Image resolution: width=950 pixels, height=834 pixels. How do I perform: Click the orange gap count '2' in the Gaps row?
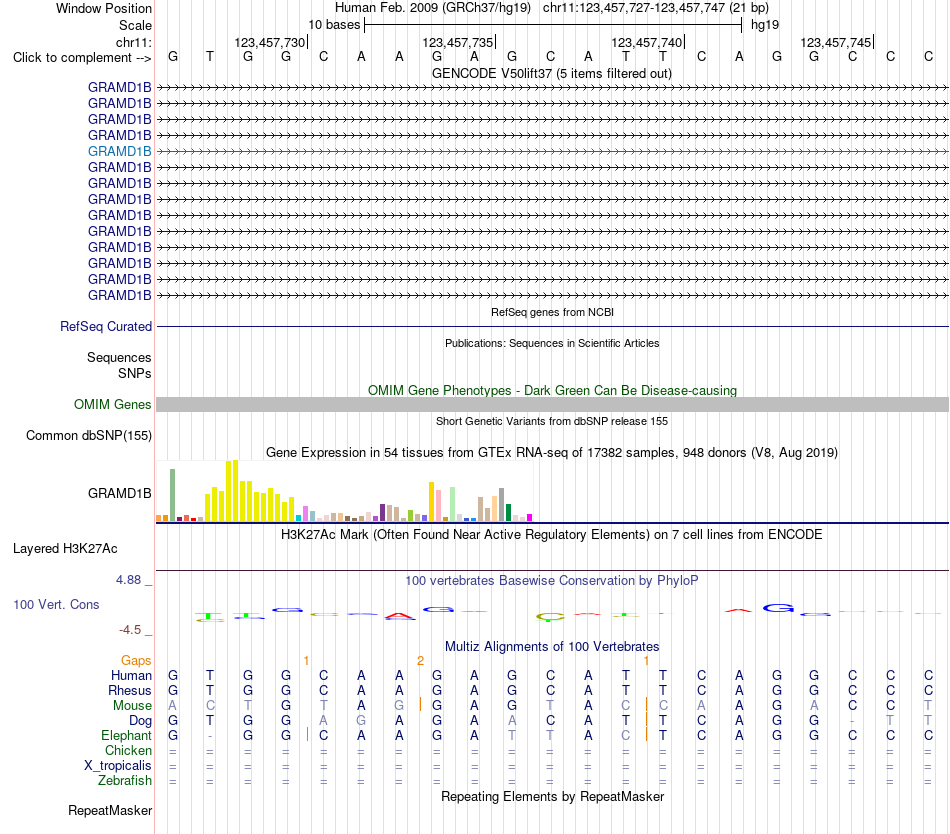click(x=420, y=661)
